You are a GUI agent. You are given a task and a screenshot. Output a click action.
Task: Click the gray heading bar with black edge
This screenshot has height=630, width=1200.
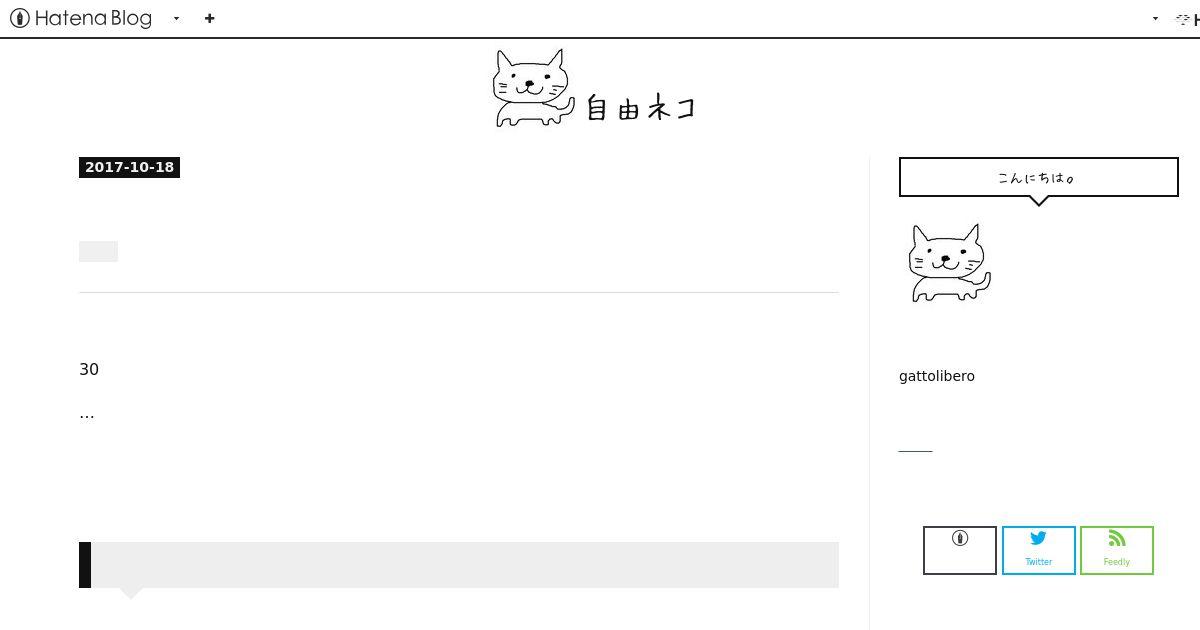pos(459,565)
